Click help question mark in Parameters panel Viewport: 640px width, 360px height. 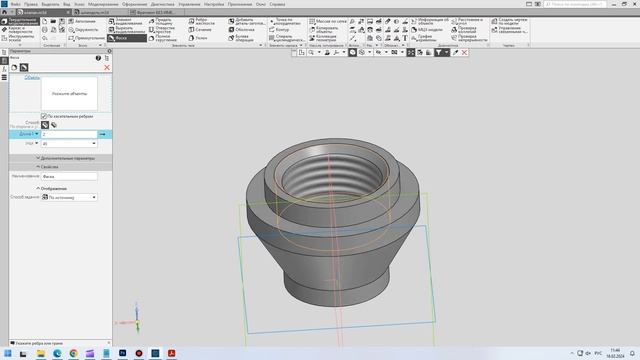pos(98,58)
